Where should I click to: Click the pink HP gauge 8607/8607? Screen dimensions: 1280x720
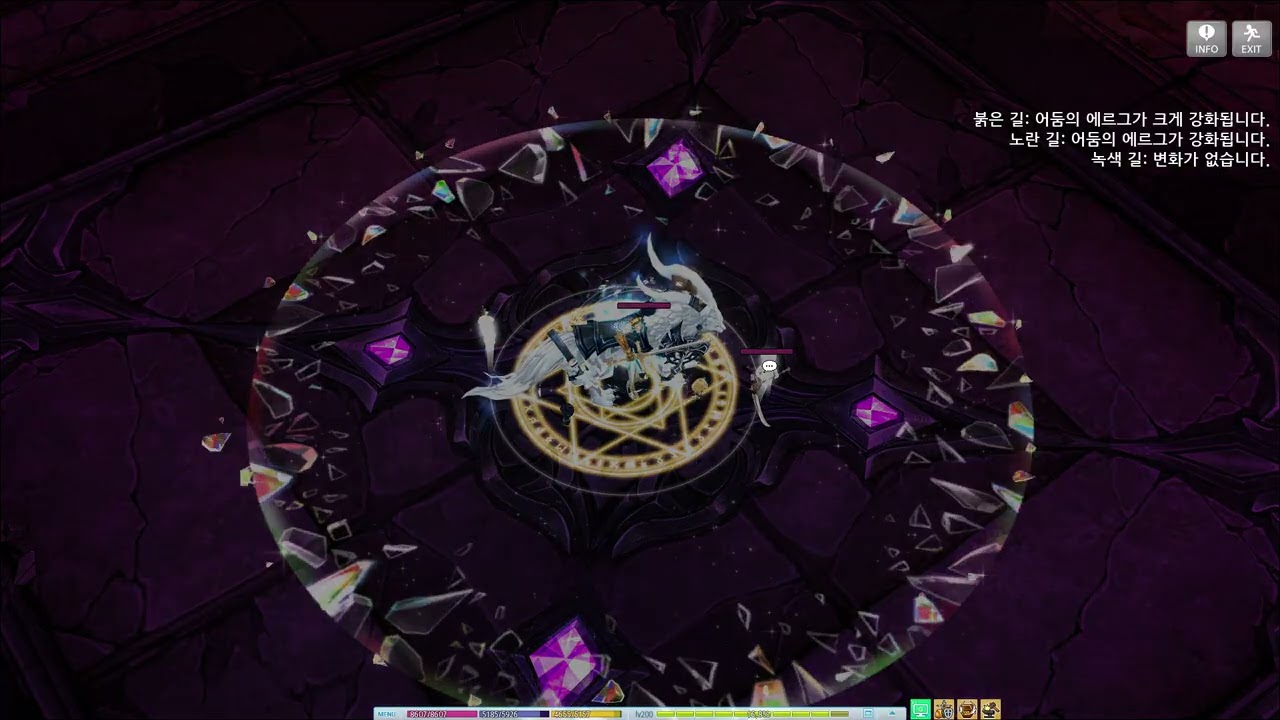(x=442, y=714)
